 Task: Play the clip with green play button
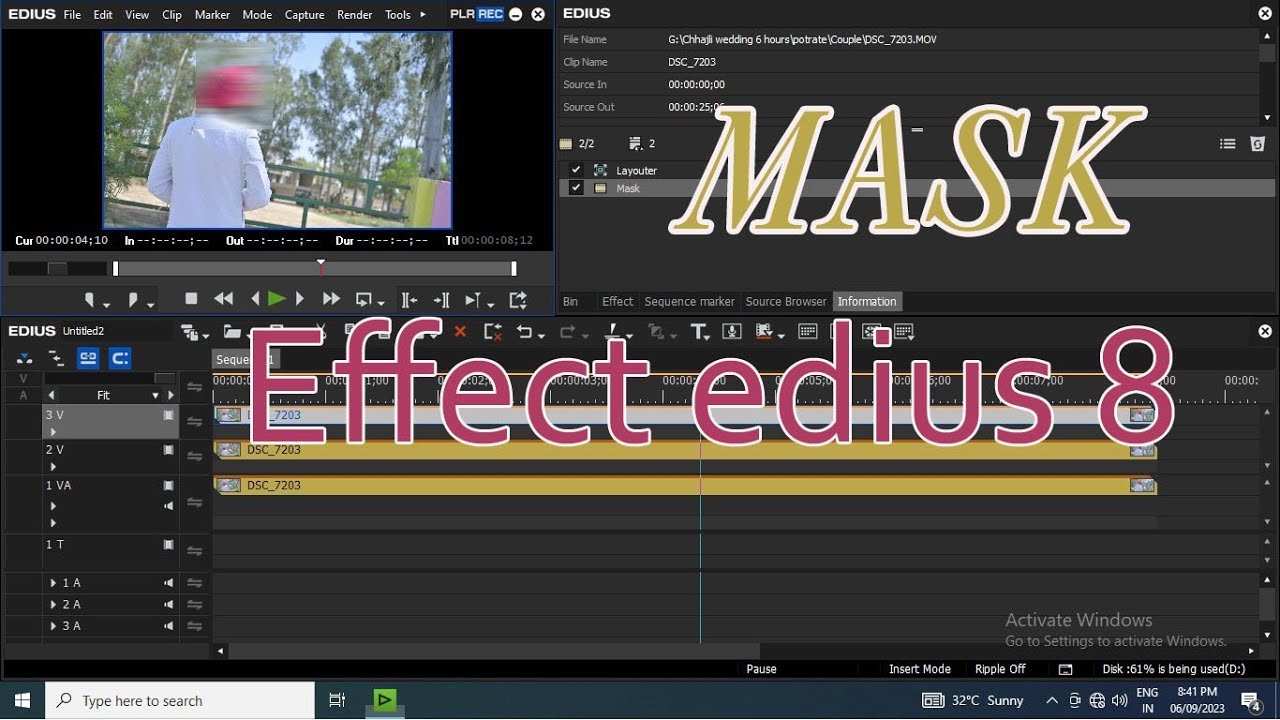click(x=277, y=299)
